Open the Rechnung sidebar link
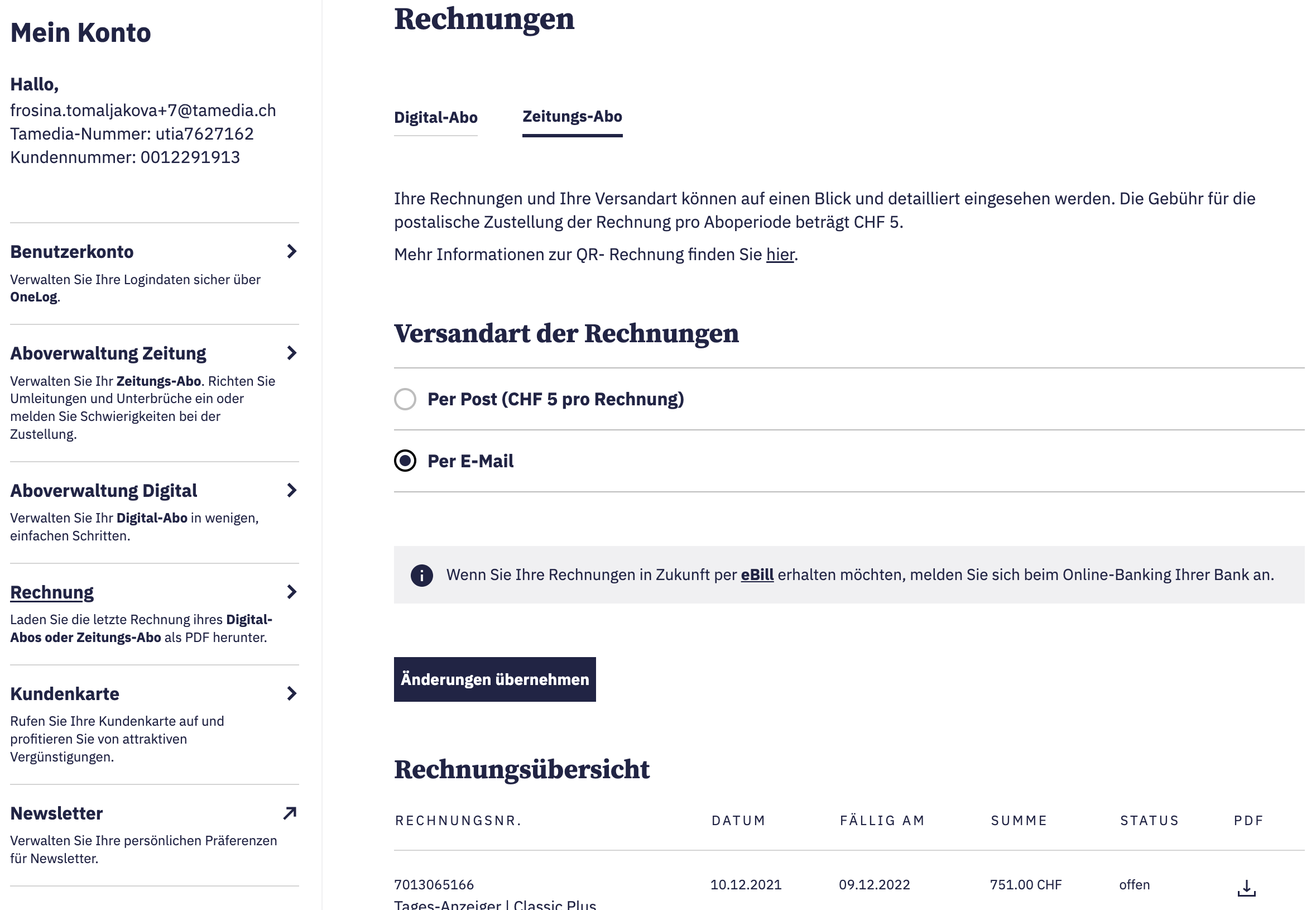Screen dimensions: 1316x910 click(52, 592)
